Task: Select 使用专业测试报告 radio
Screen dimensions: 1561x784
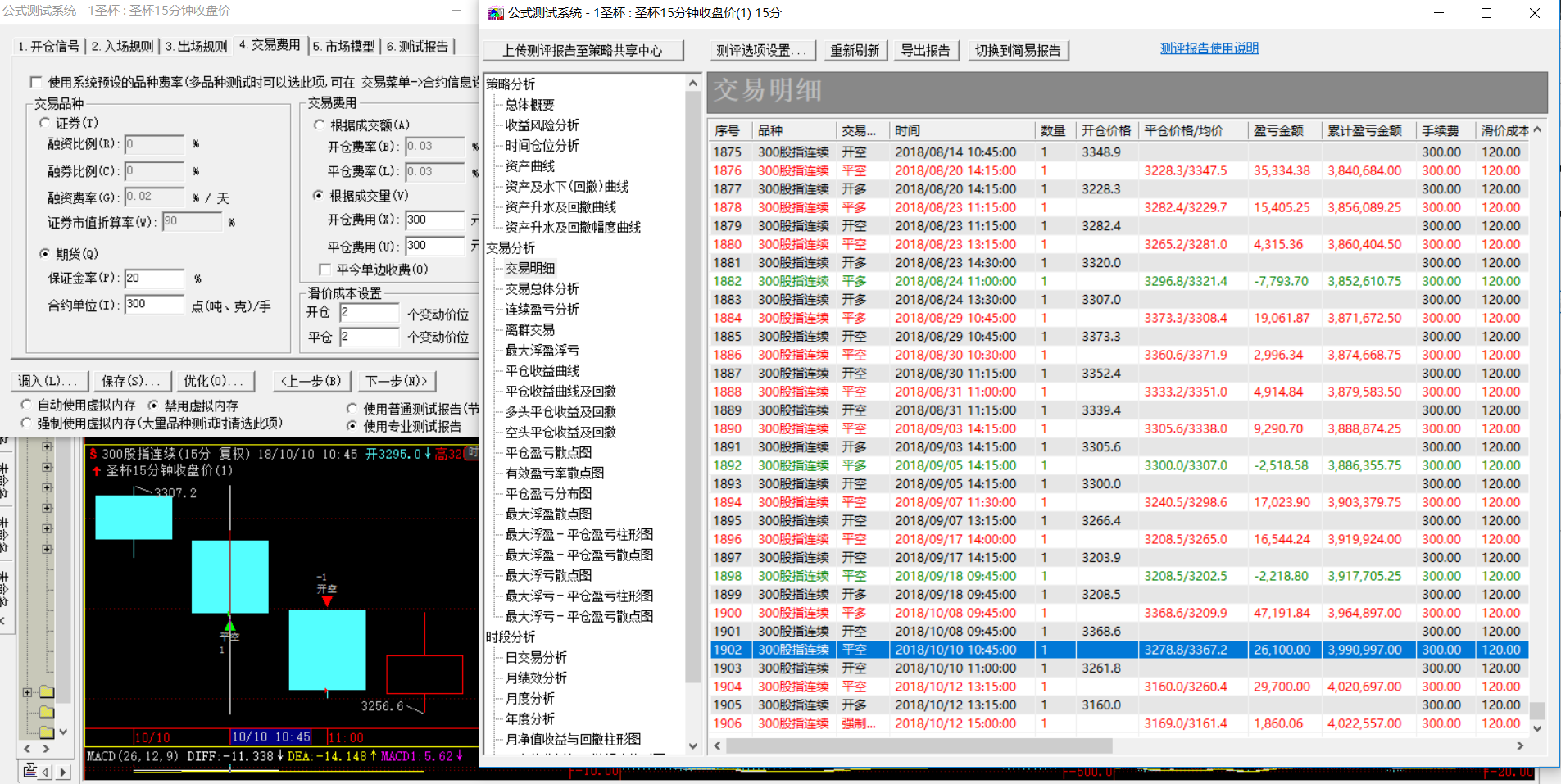Action: pos(352,426)
